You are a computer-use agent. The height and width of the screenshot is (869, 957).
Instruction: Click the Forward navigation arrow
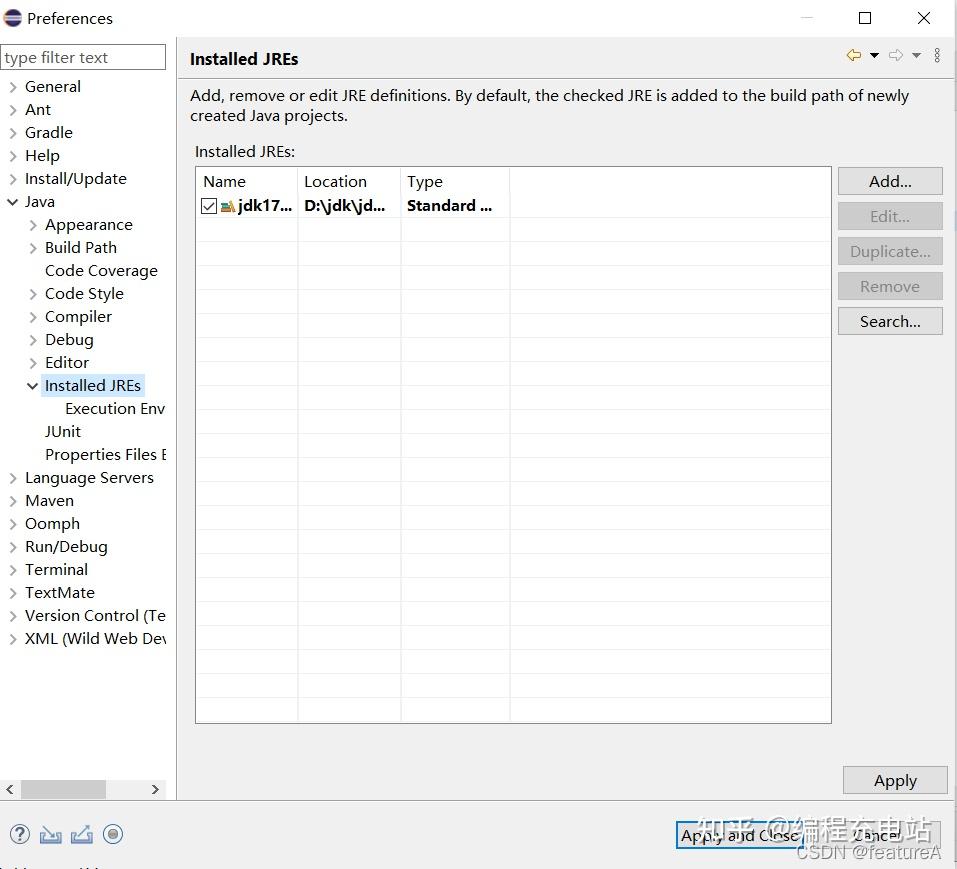pos(895,56)
